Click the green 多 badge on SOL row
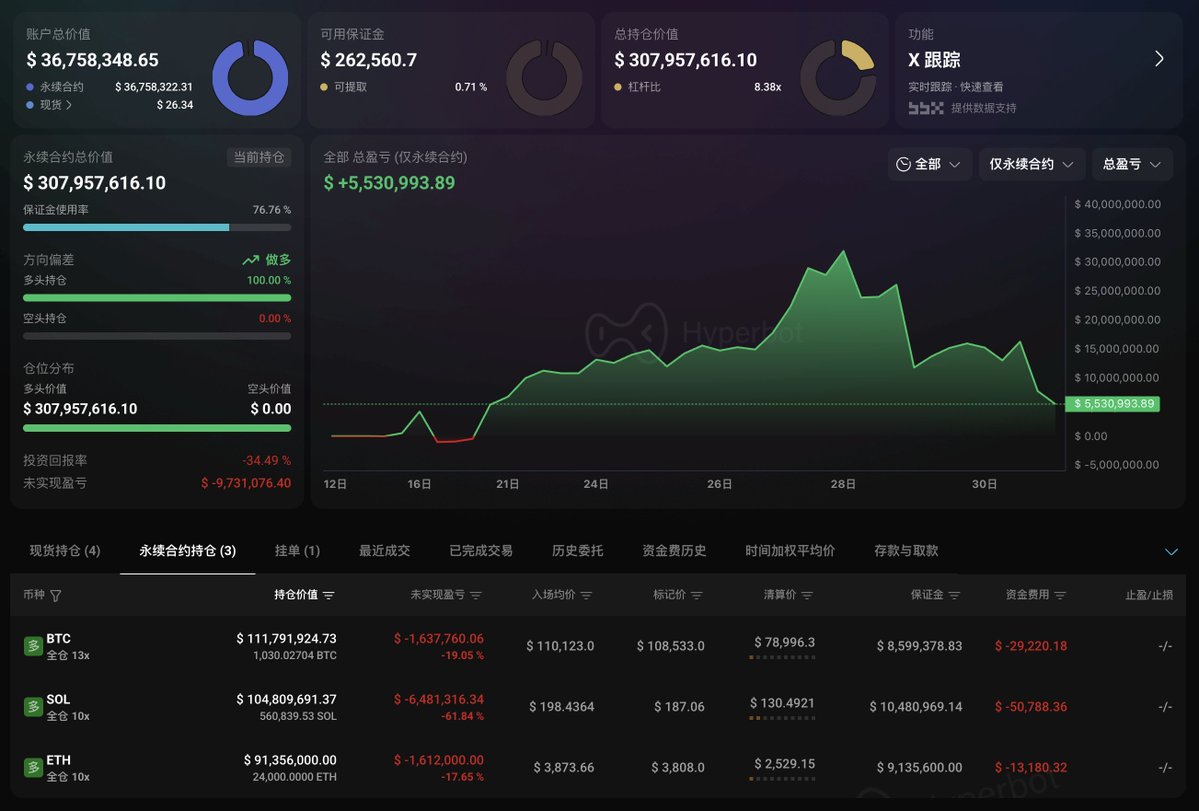 coord(33,707)
